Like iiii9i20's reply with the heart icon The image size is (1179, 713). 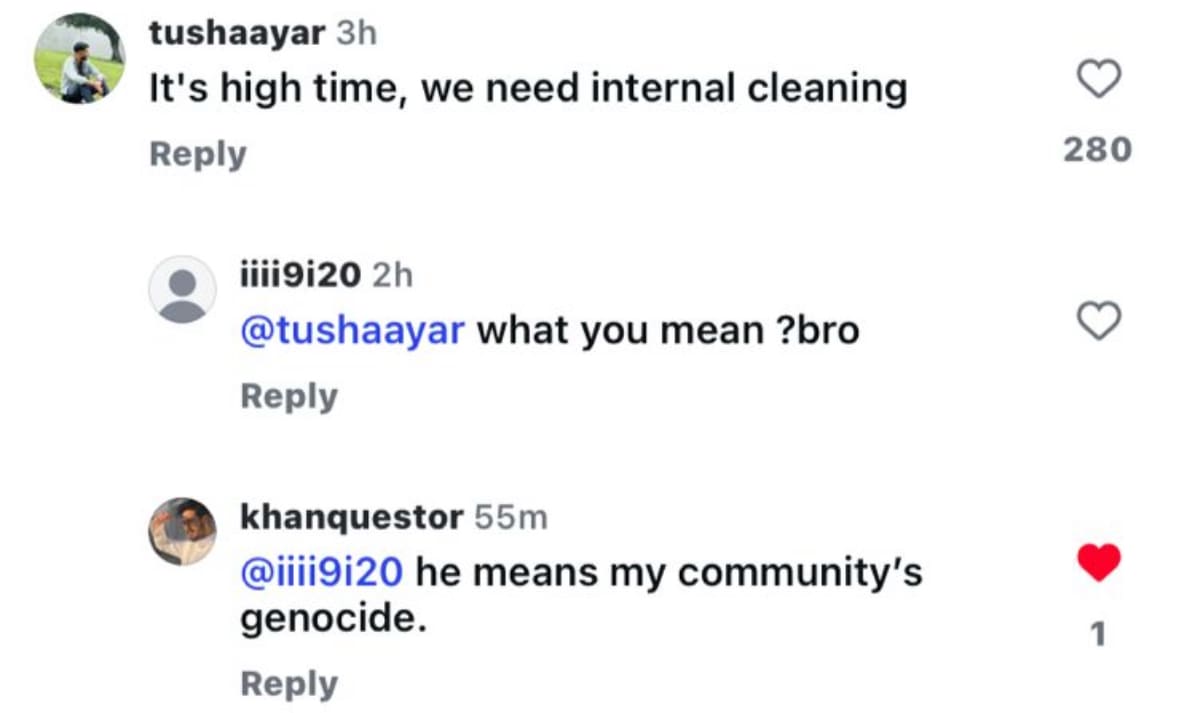pos(1099,321)
